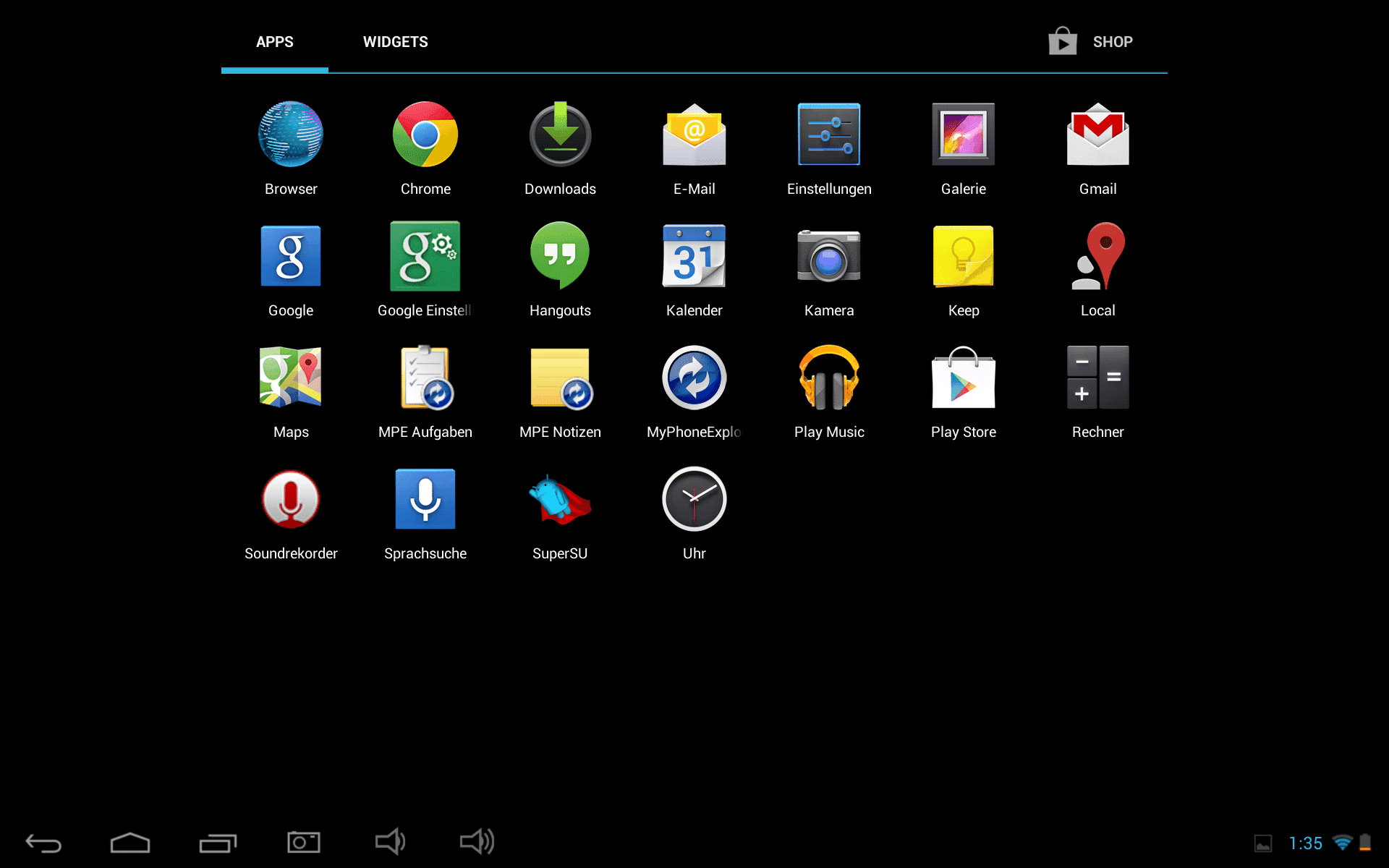Open Play Music
This screenshot has width=1389, height=868.
click(x=829, y=378)
